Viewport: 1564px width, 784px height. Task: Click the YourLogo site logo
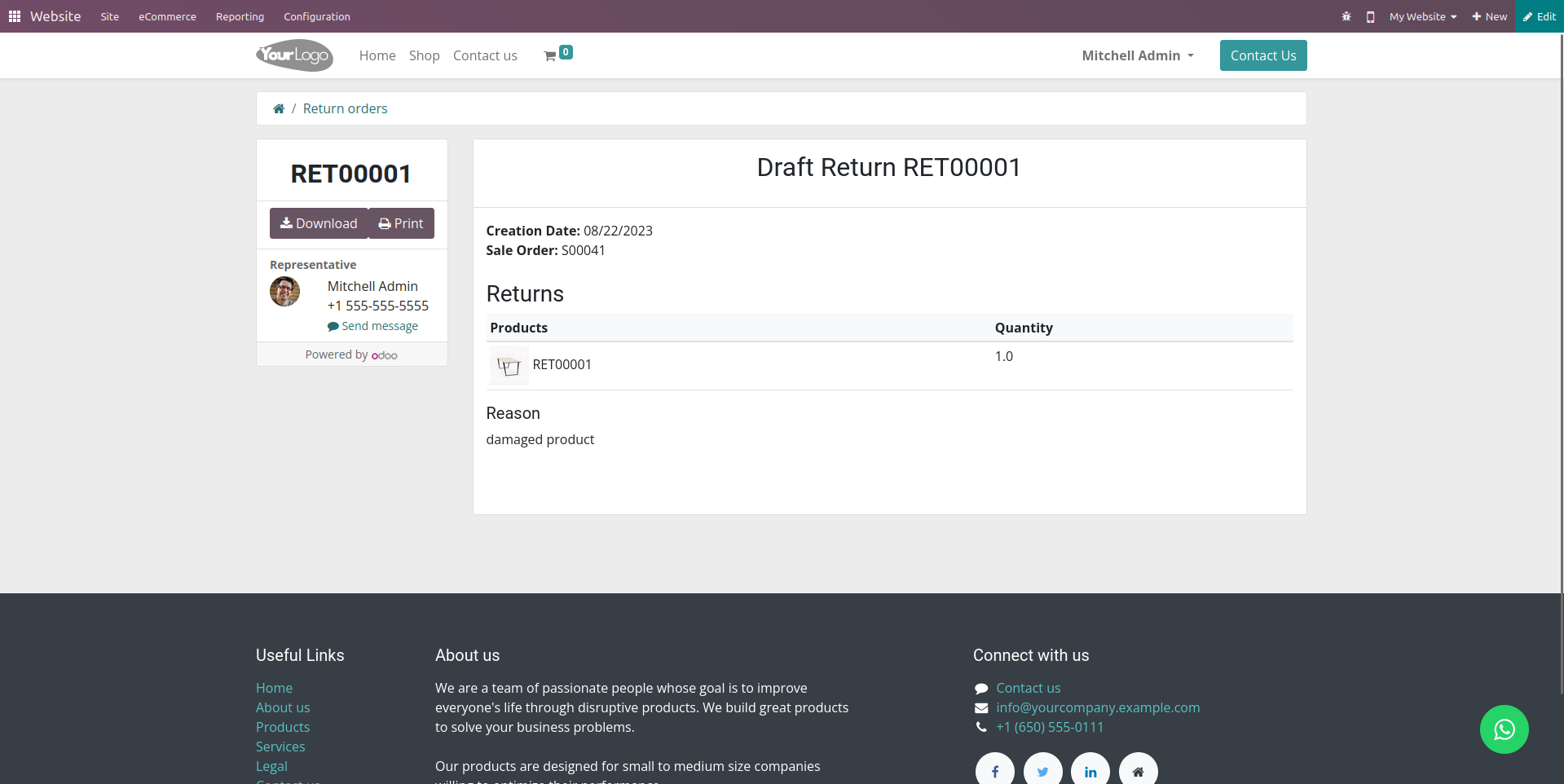coord(294,55)
